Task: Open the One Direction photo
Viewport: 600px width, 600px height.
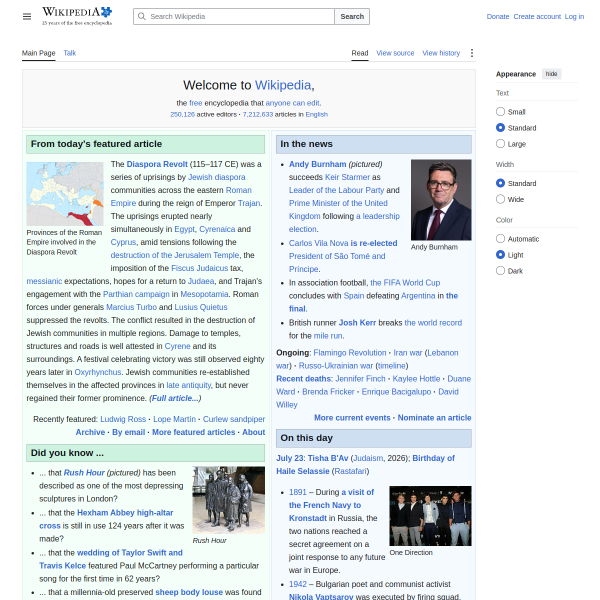Action: (x=430, y=516)
